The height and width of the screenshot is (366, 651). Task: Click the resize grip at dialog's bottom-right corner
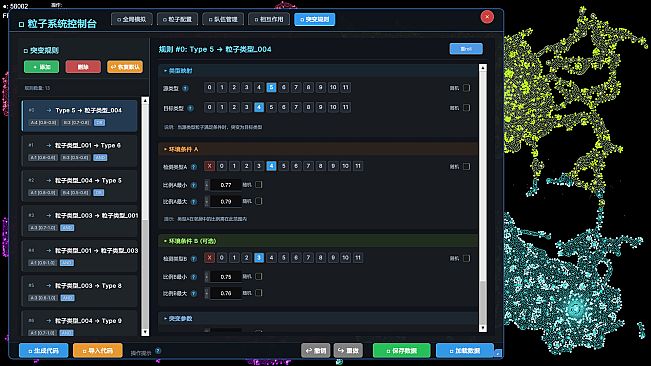click(x=498, y=353)
